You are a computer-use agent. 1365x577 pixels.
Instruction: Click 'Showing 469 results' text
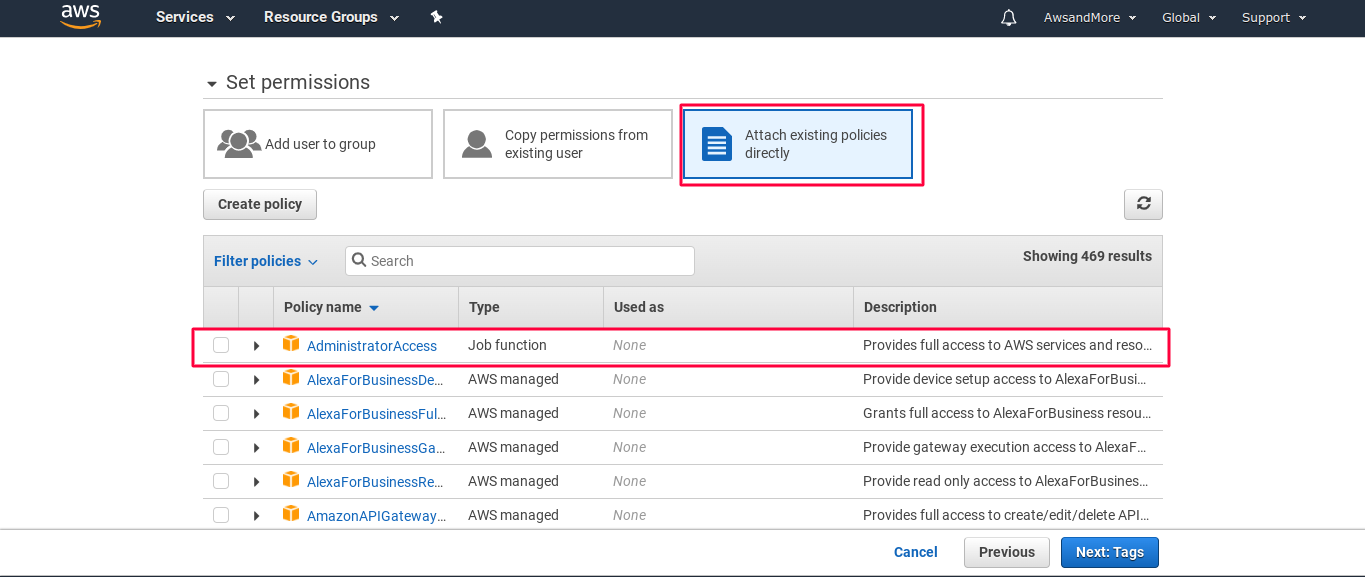point(1087,256)
